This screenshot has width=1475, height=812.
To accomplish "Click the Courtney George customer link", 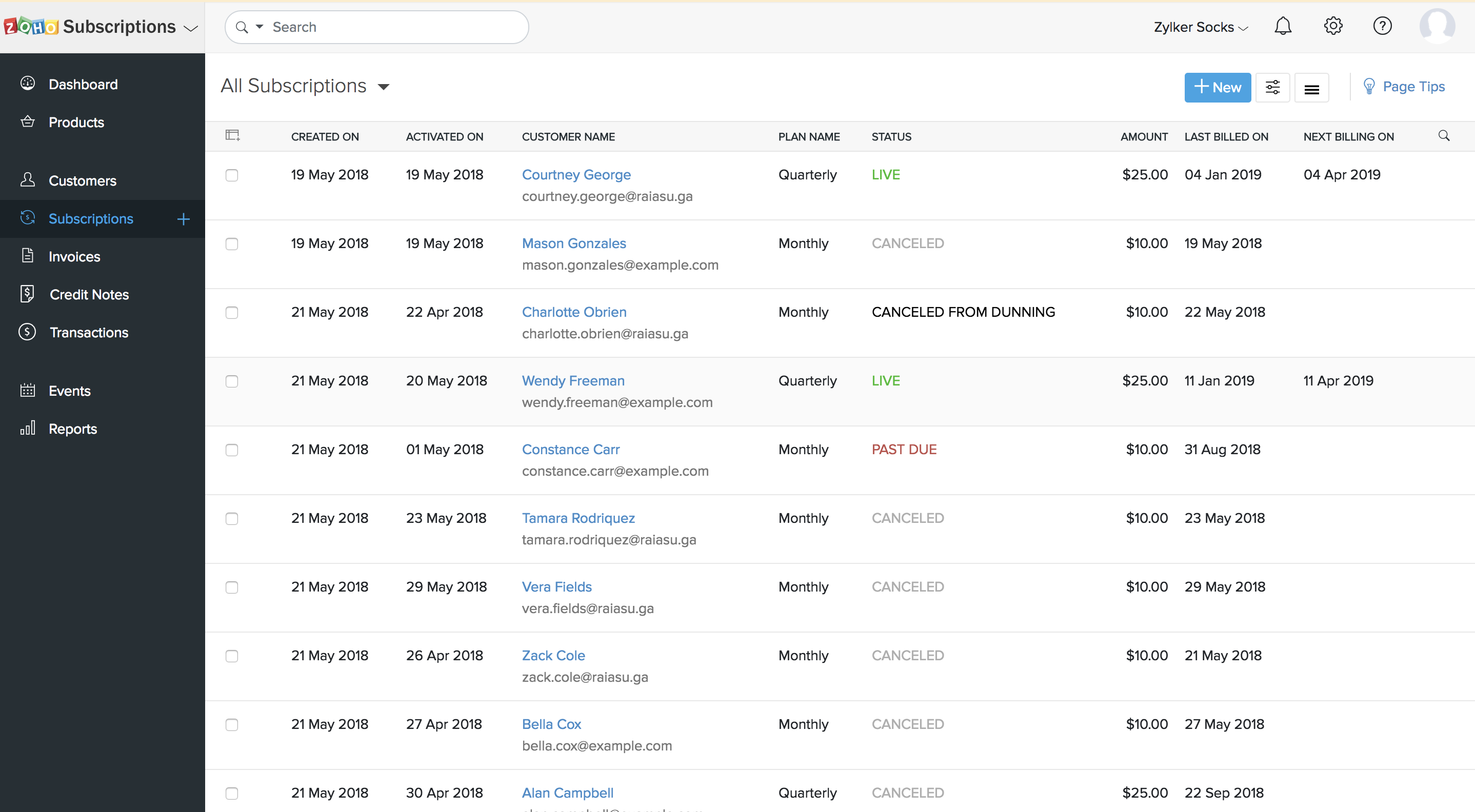I will click(x=576, y=174).
